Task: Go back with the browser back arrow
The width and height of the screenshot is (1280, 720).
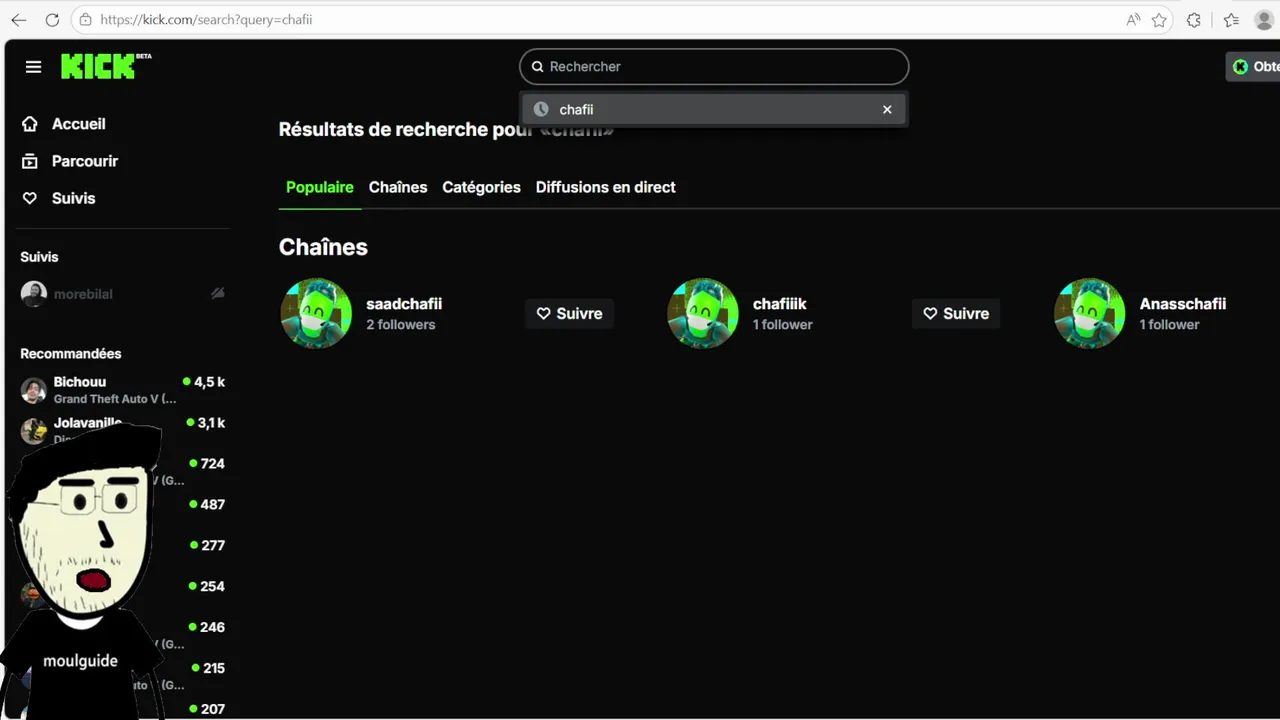Action: pyautogui.click(x=18, y=20)
